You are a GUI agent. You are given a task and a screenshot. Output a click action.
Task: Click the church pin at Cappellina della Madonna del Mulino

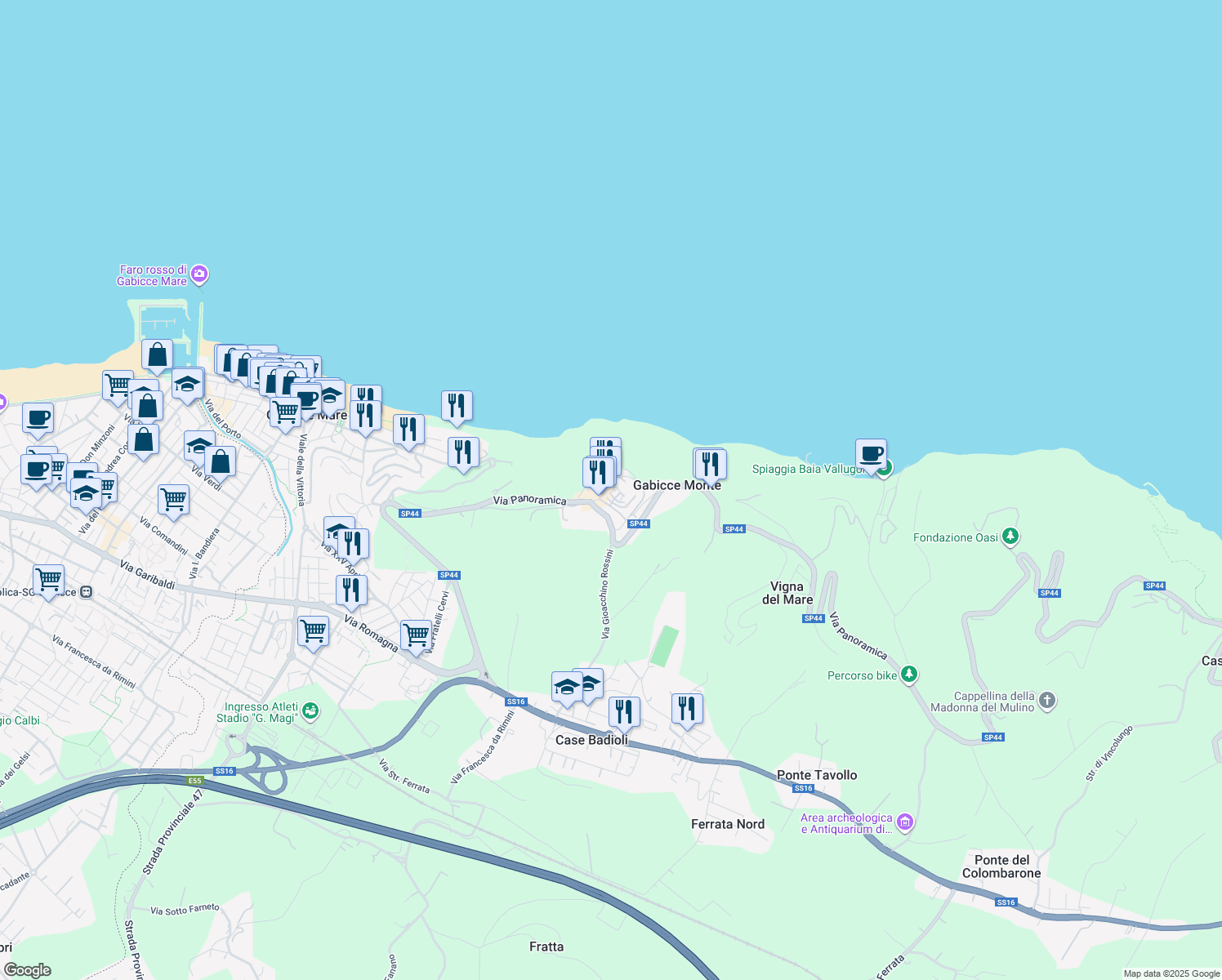pyautogui.click(x=1048, y=700)
